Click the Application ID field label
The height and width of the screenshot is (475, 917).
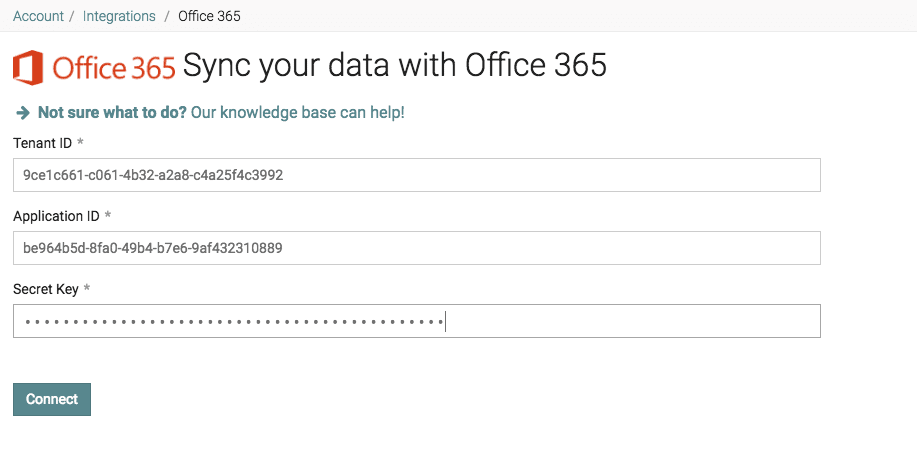click(x=56, y=216)
